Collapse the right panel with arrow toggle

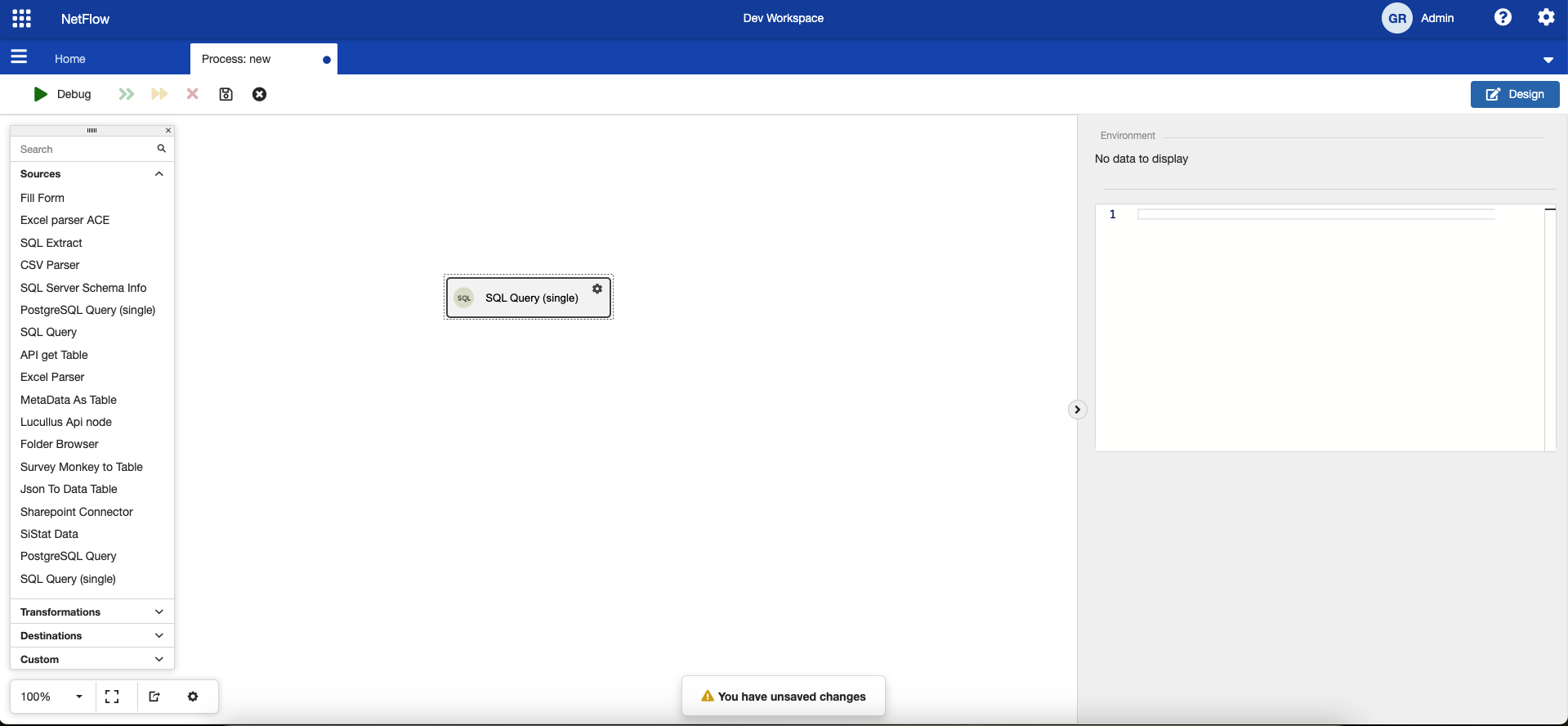pos(1077,410)
